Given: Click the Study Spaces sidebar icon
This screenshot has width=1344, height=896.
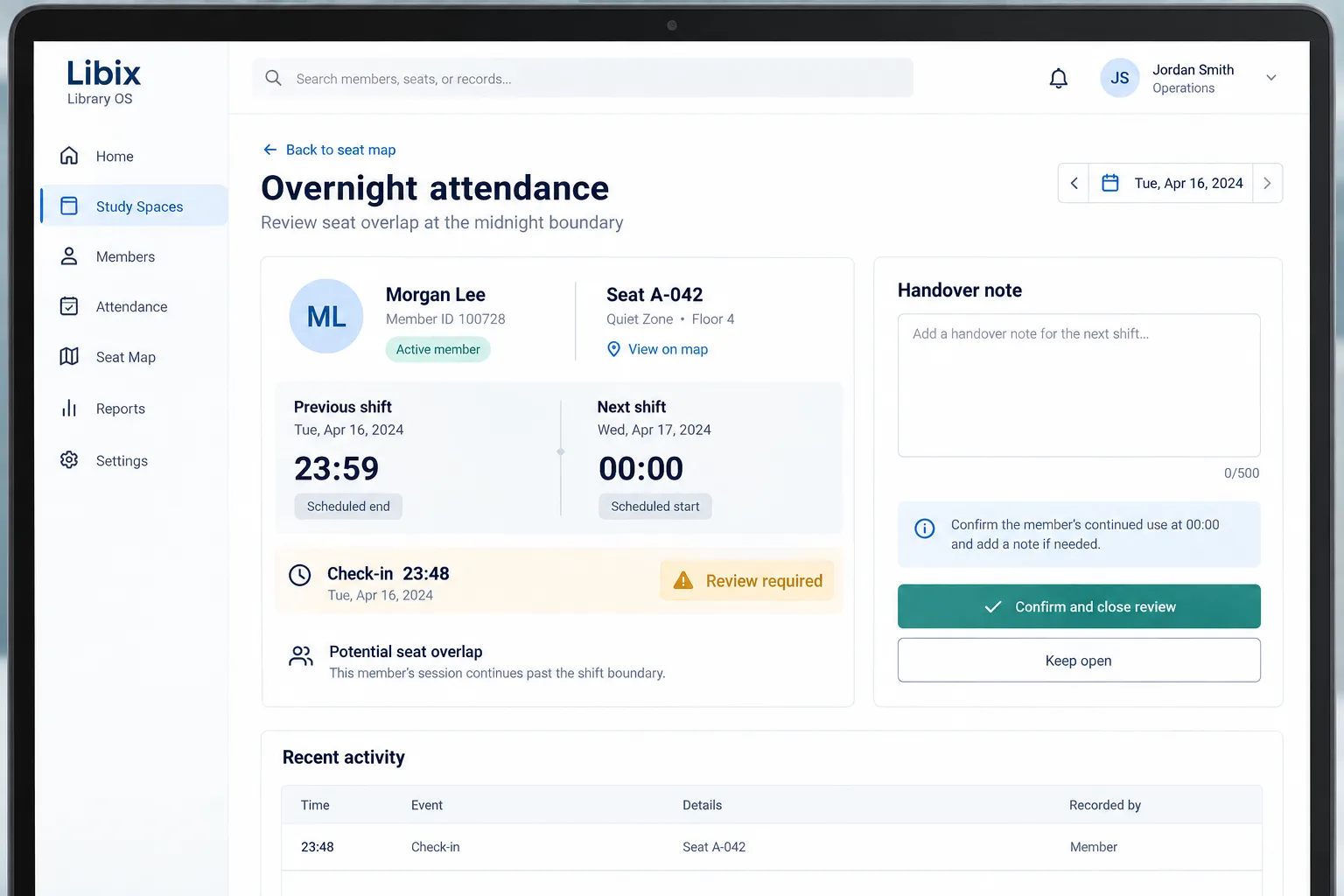Looking at the screenshot, I should 69,206.
